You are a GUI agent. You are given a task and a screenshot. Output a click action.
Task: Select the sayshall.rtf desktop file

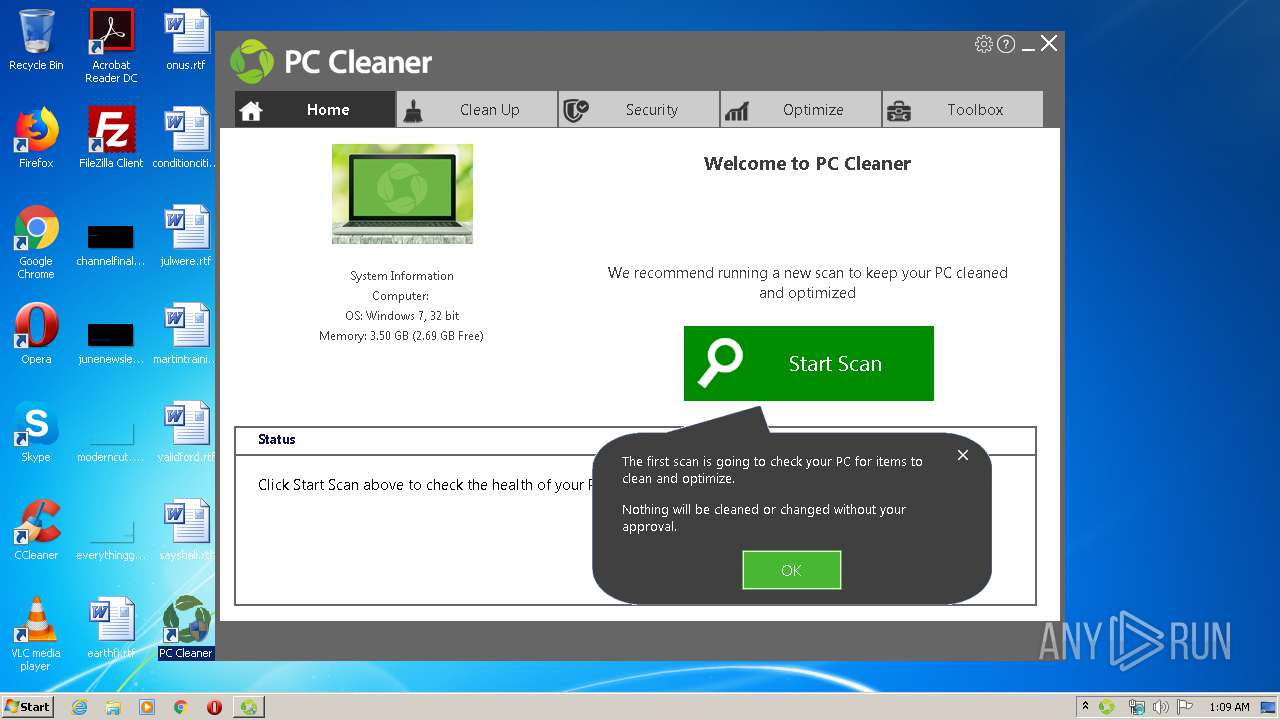point(186,530)
